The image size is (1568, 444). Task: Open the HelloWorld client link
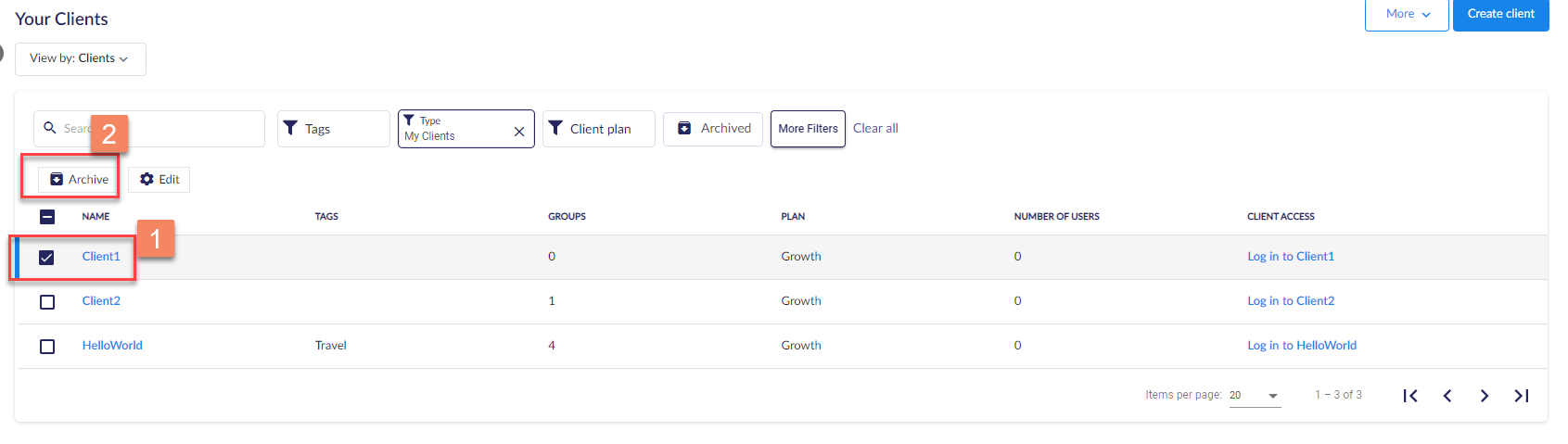click(x=112, y=346)
